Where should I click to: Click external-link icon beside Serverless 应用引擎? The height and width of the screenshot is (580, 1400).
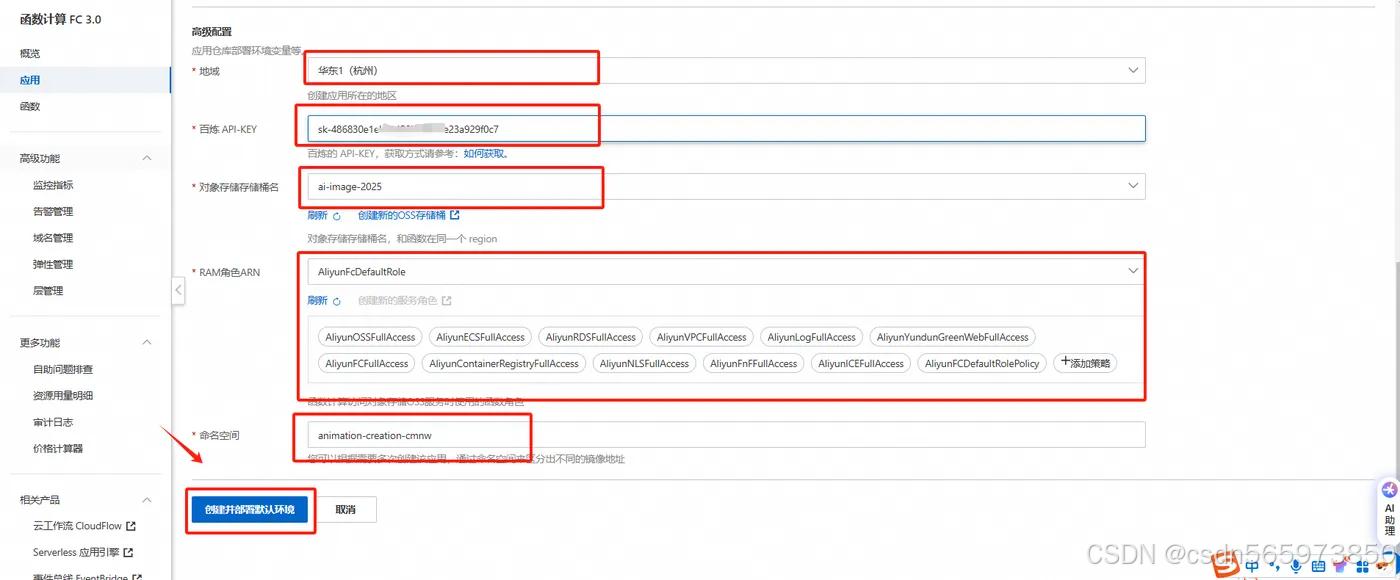click(x=128, y=552)
